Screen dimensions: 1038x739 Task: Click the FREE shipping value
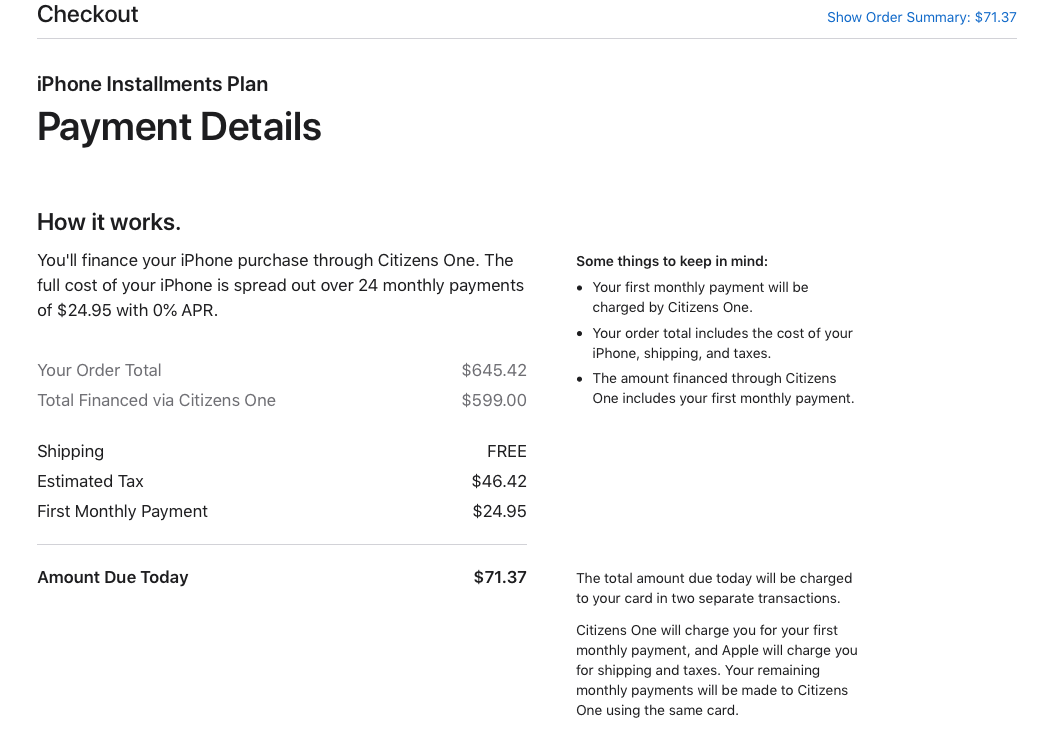[x=506, y=451]
